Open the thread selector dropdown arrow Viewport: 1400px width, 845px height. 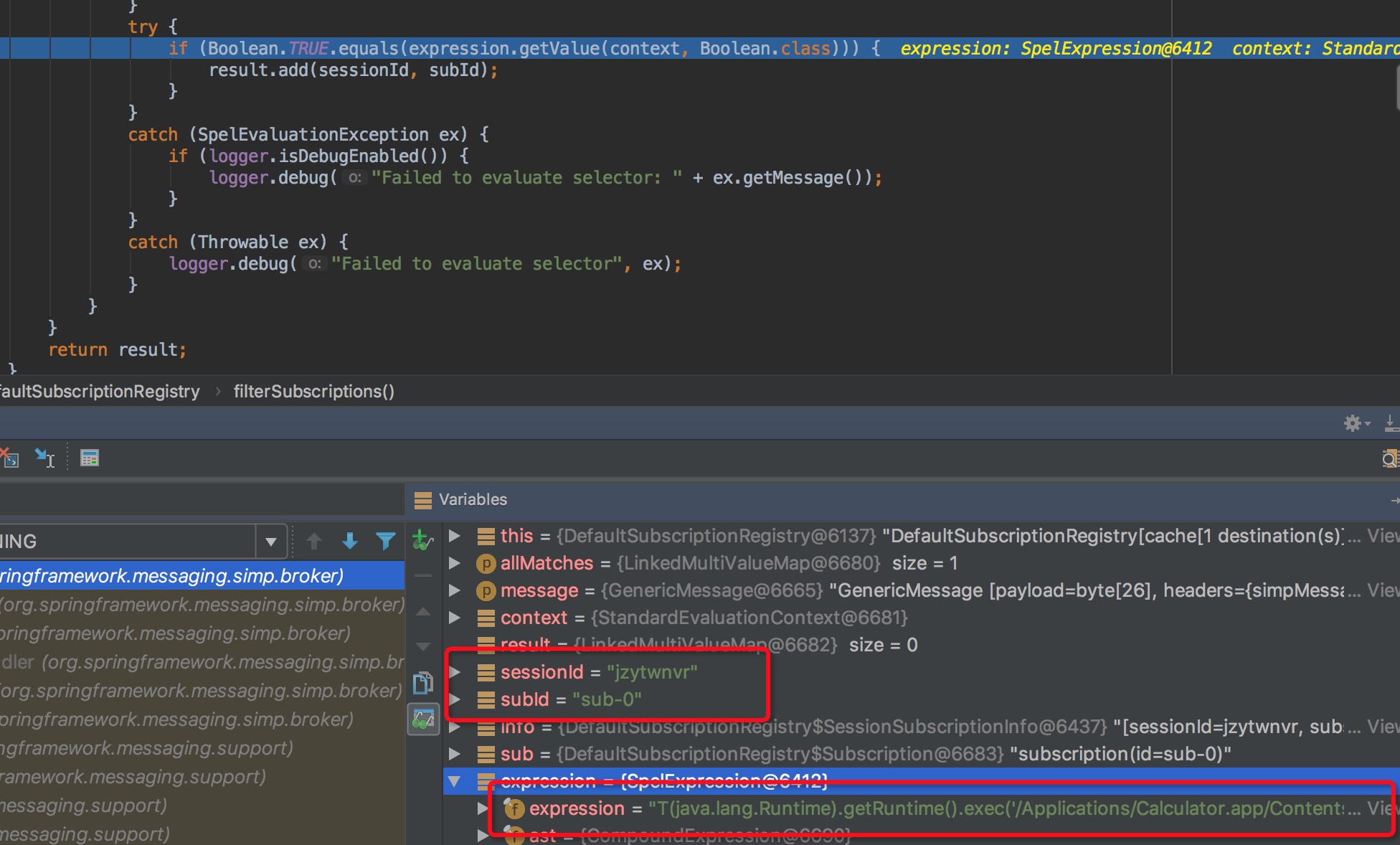tap(271, 542)
